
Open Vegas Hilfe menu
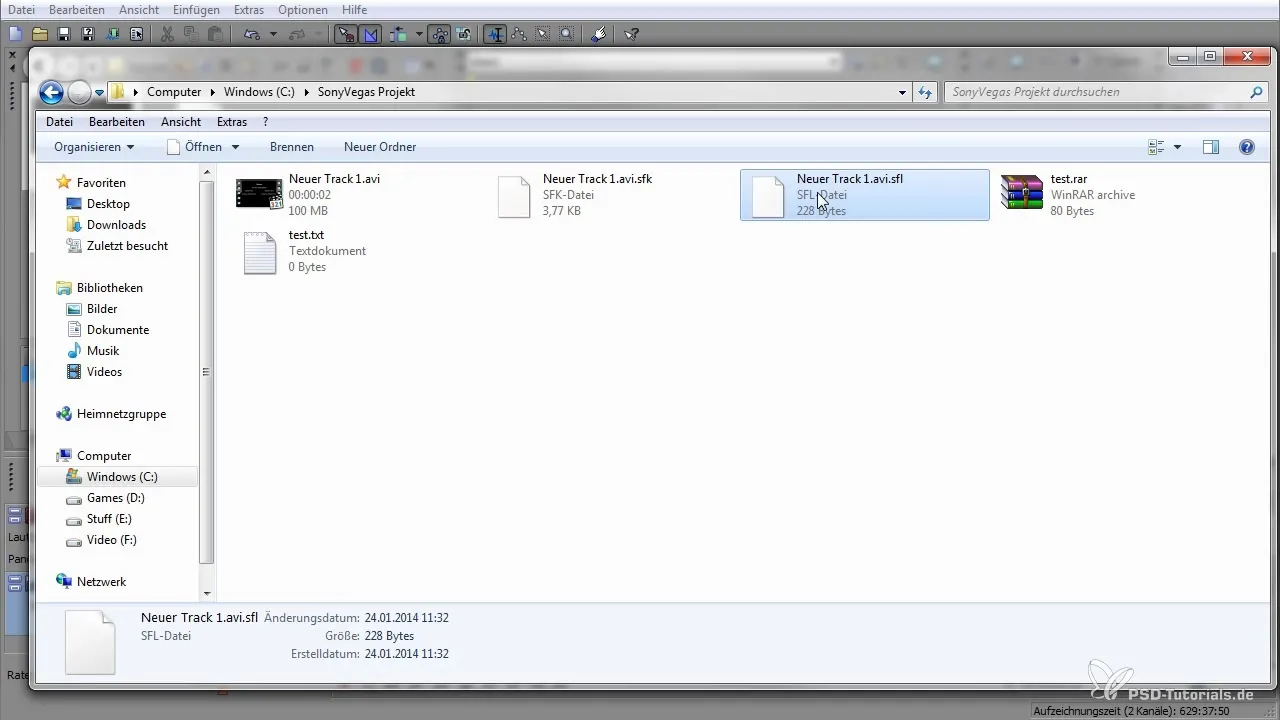click(x=354, y=9)
